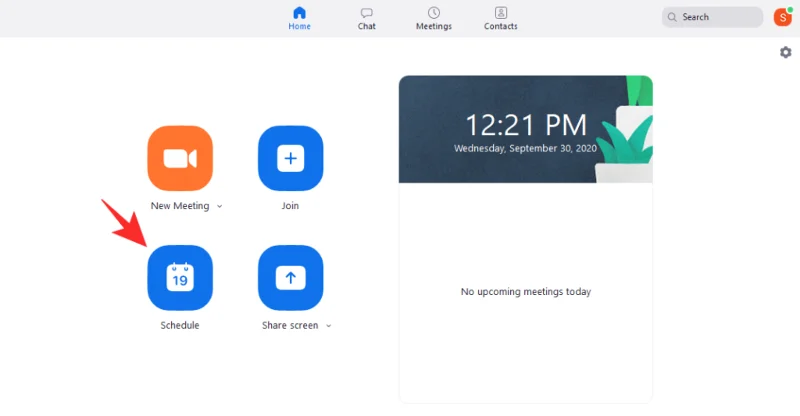Open the orange profile avatar
800x416 pixels.
pyautogui.click(x=782, y=17)
